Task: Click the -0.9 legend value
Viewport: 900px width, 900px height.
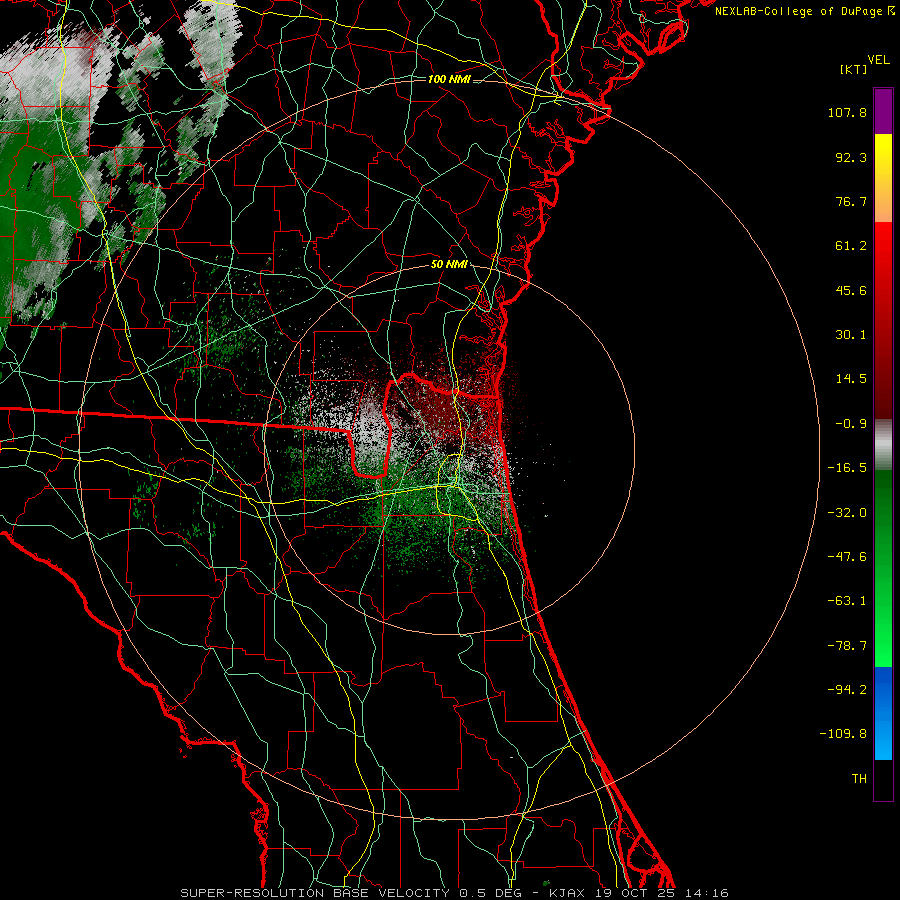Action: 851,424
